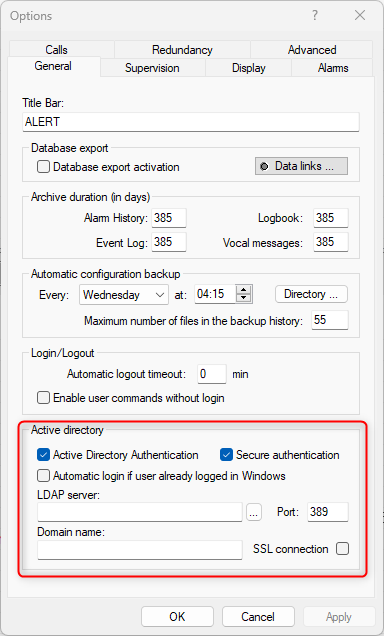
Task: Select the Advanced tab
Action: pyautogui.click(x=312, y=49)
